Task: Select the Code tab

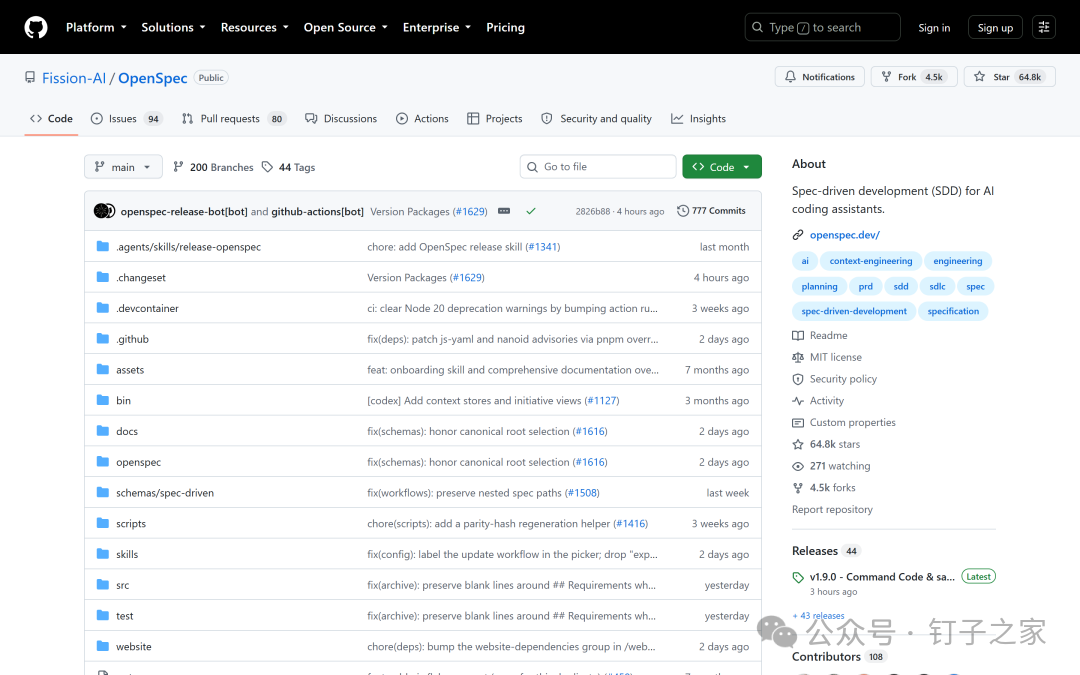Action: tap(51, 118)
